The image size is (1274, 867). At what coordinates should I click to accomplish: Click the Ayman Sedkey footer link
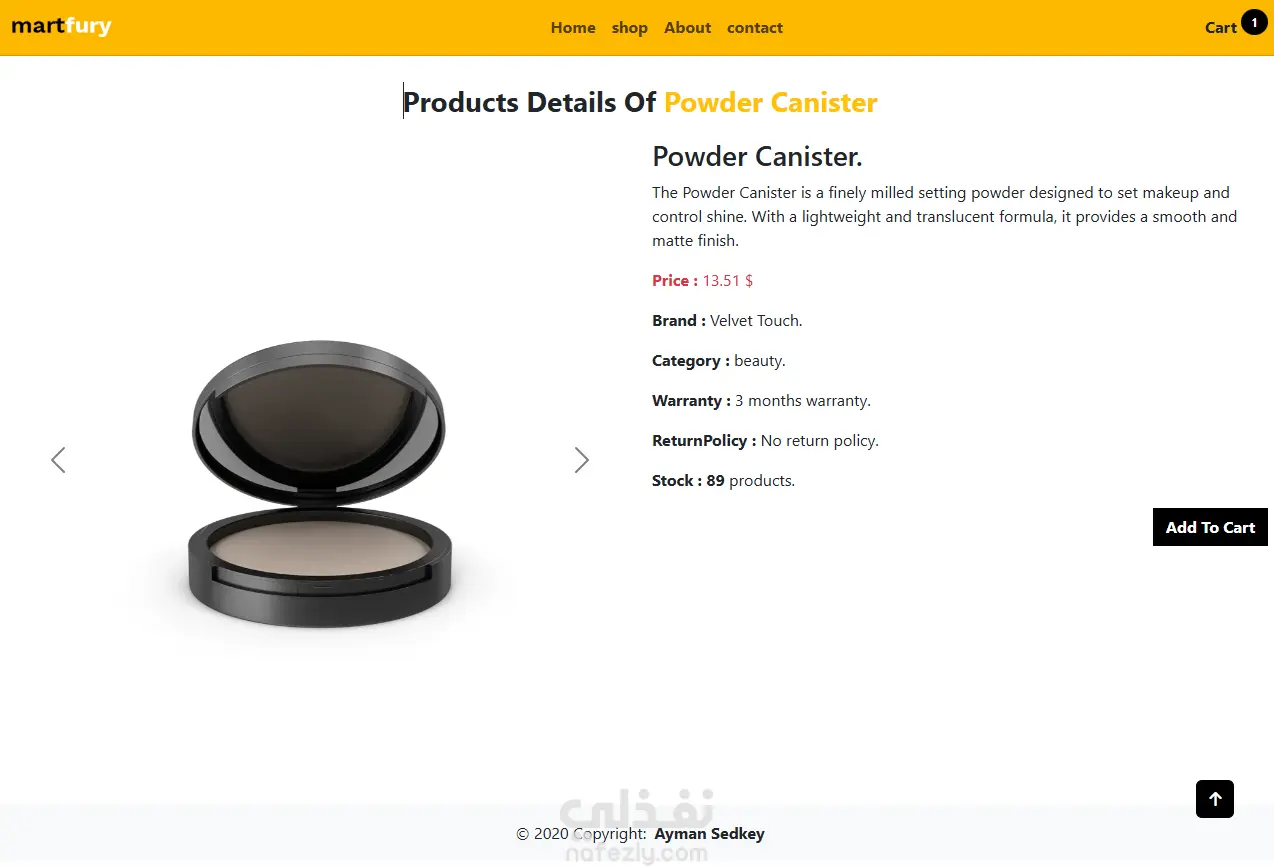pyautogui.click(x=710, y=834)
